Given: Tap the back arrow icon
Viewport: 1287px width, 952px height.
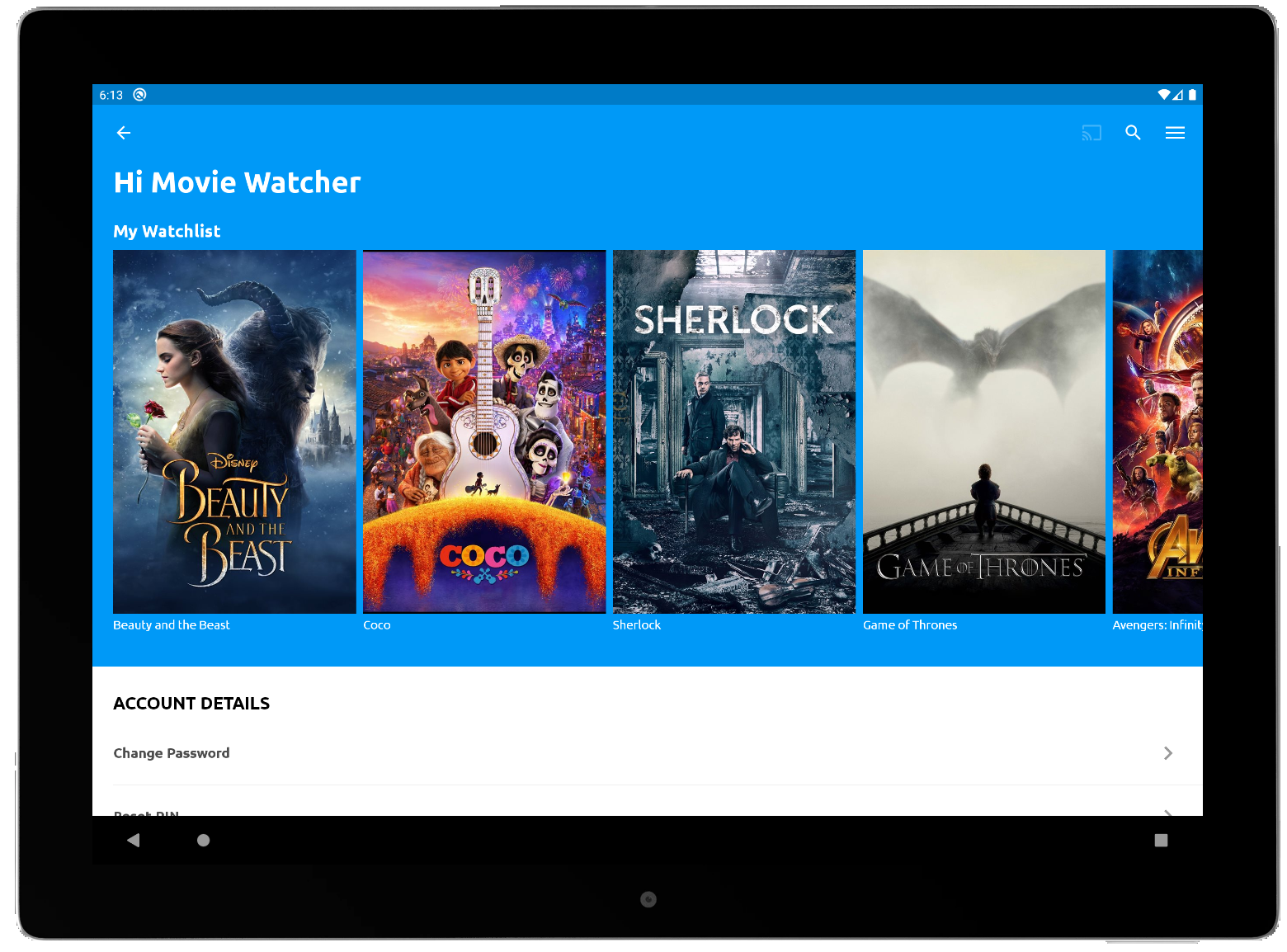Looking at the screenshot, I should point(124,133).
